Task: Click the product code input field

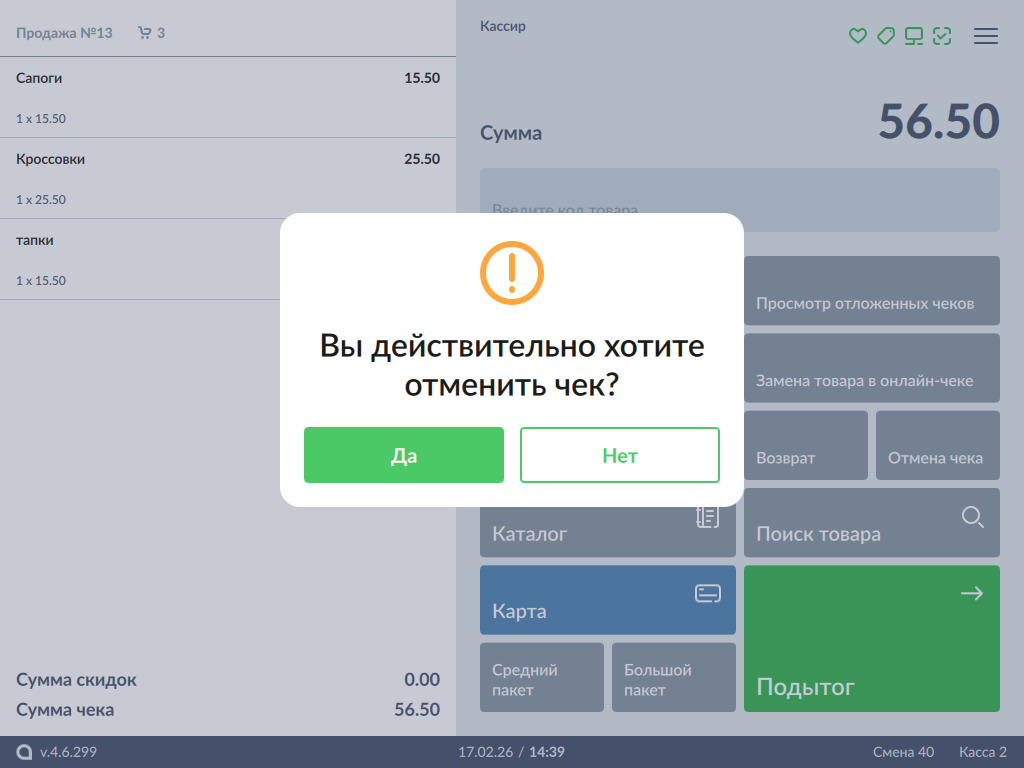Action: (x=740, y=200)
